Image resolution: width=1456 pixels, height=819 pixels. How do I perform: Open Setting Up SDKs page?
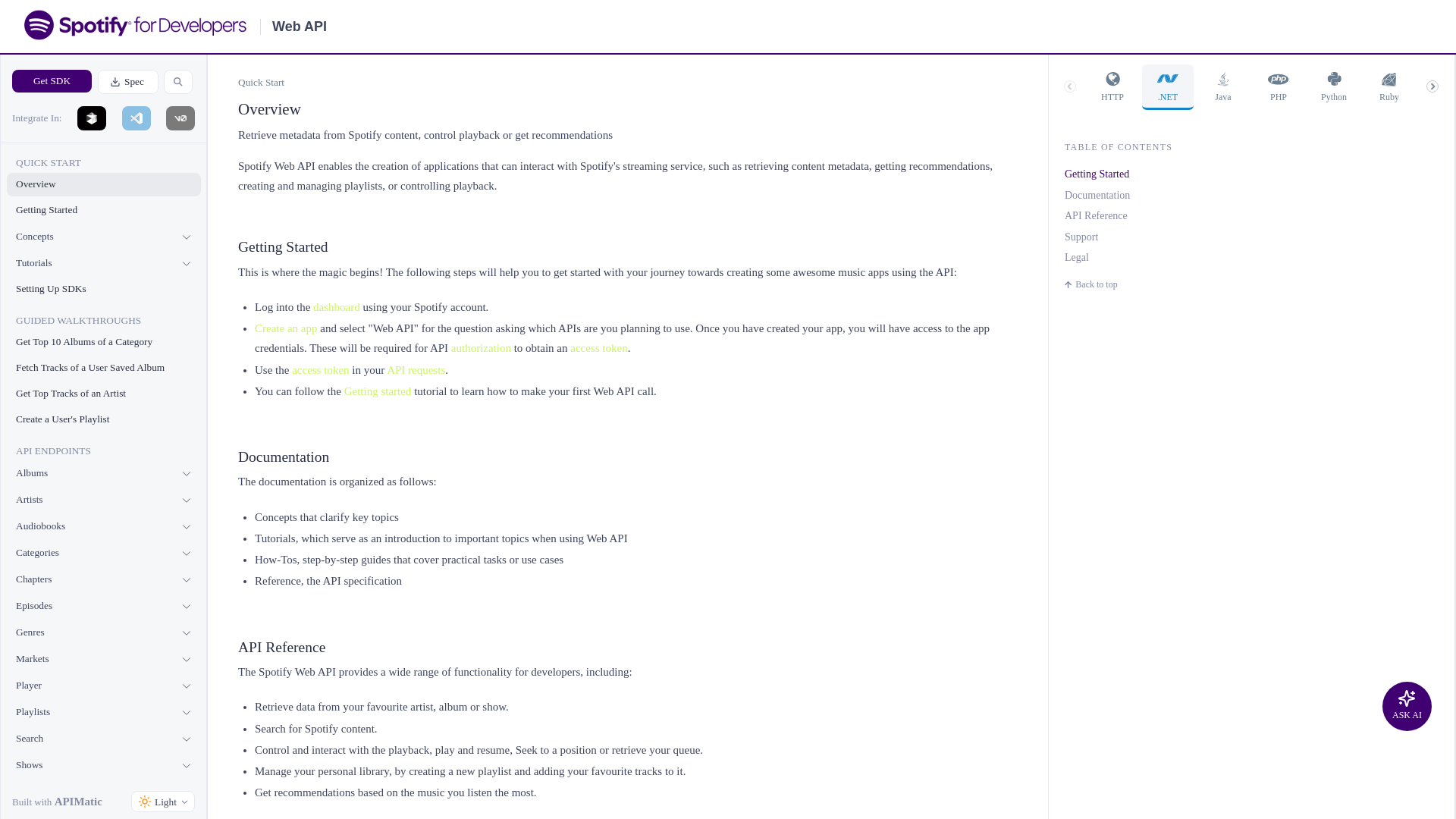pos(104,289)
